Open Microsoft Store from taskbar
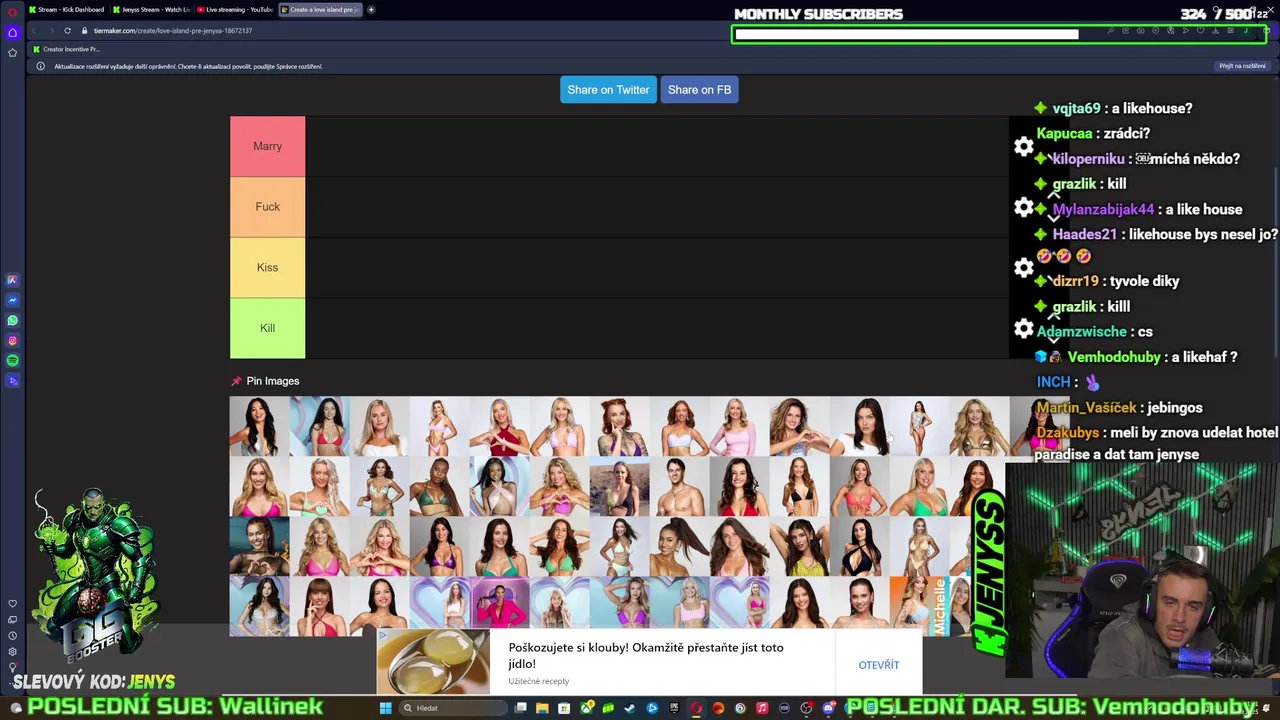The width and height of the screenshot is (1280, 720). (564, 708)
